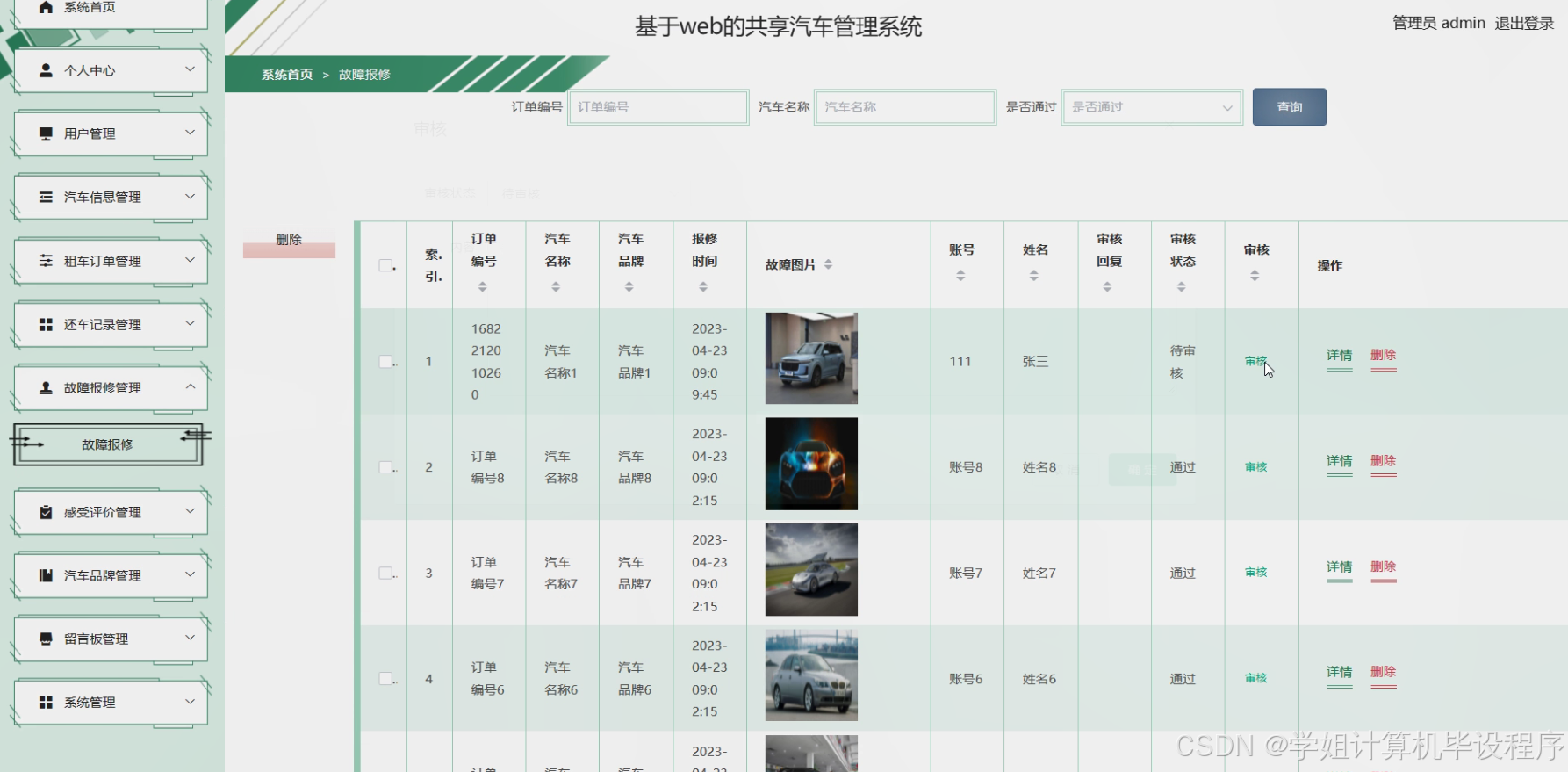Click the 订单编号 search input field
The height and width of the screenshot is (772, 1568).
(658, 107)
